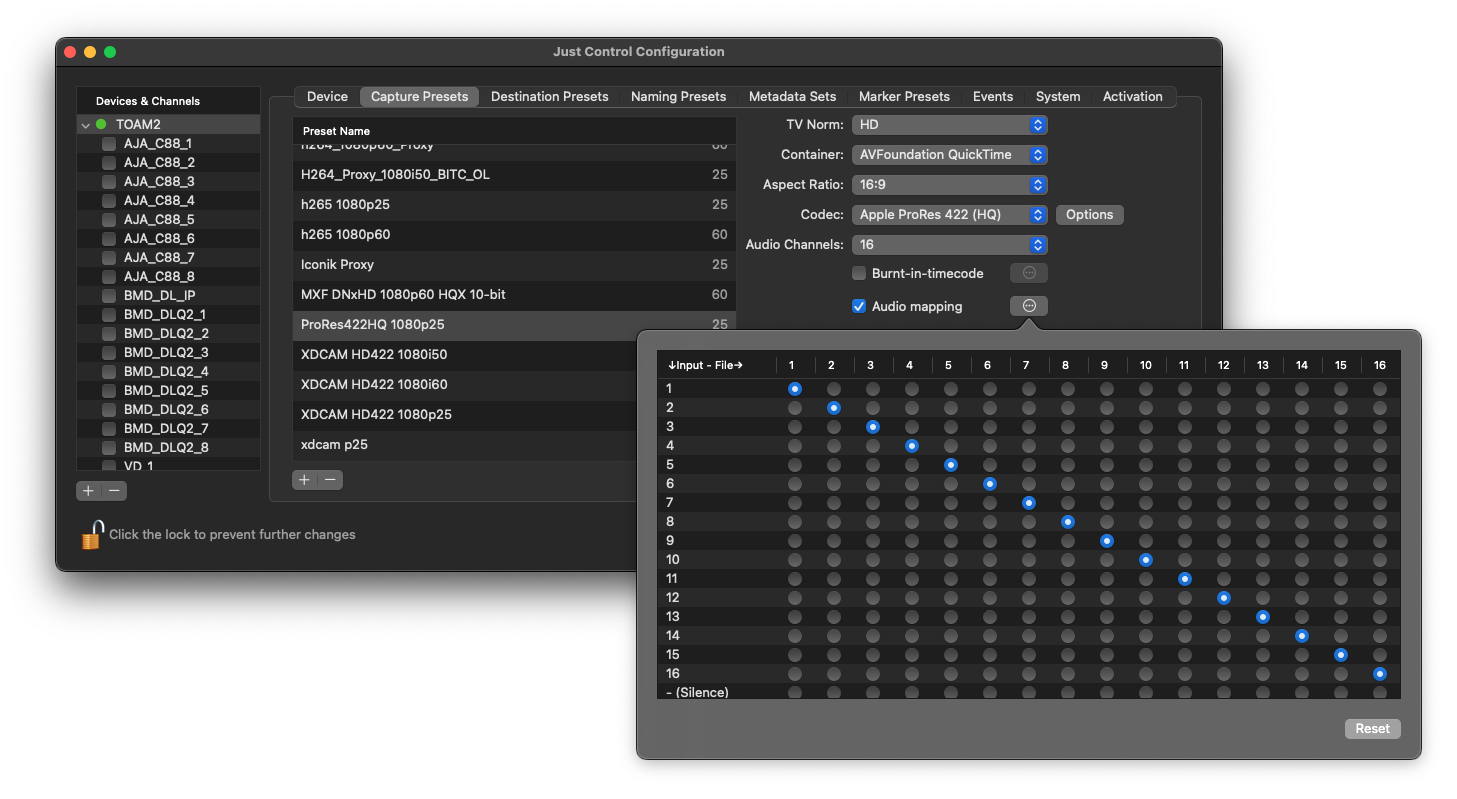Open the Container dropdown
The width and height of the screenshot is (1457, 799).
949,155
